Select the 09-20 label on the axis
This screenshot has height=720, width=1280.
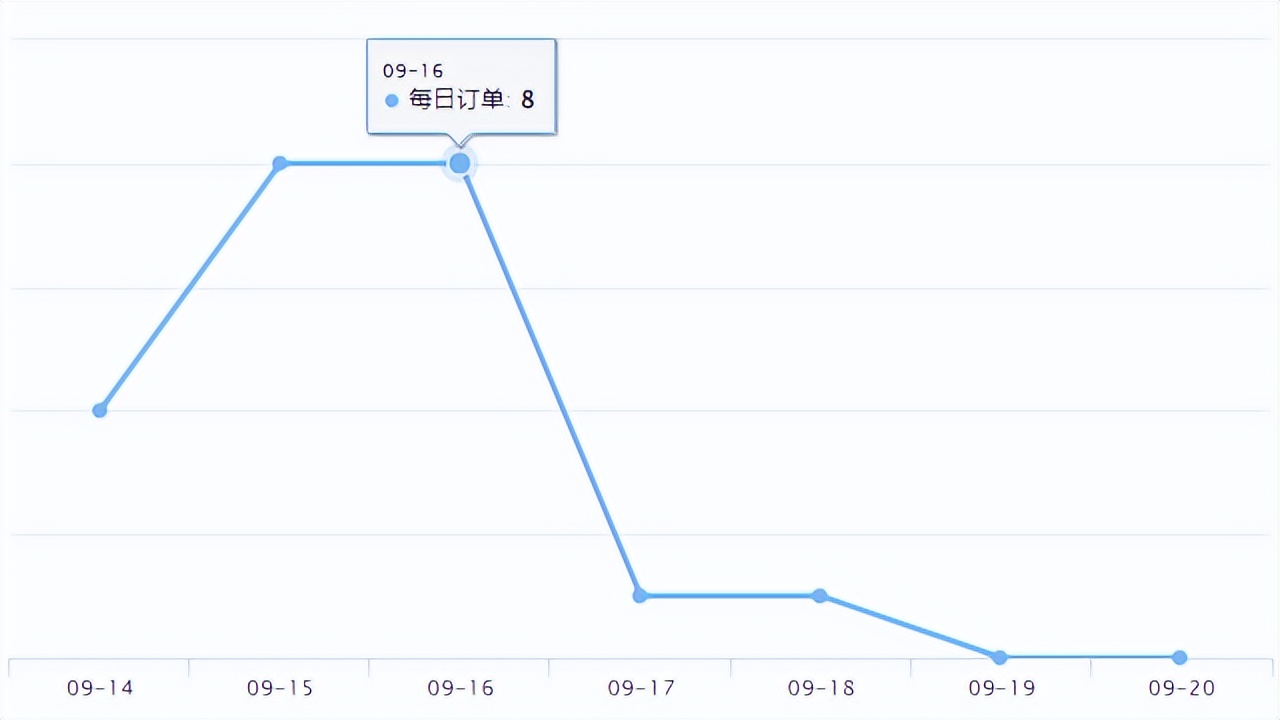[1181, 688]
